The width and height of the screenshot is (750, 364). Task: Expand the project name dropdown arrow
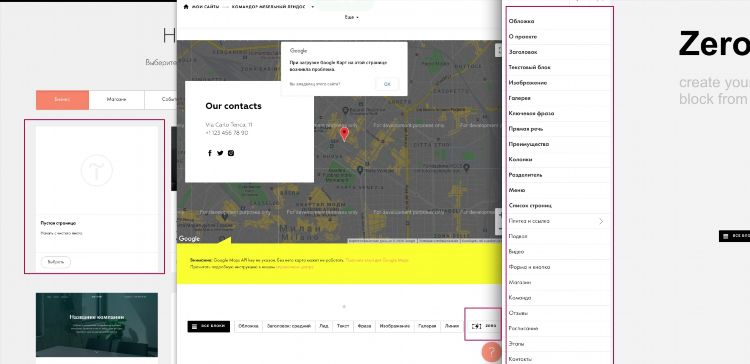pos(312,7)
